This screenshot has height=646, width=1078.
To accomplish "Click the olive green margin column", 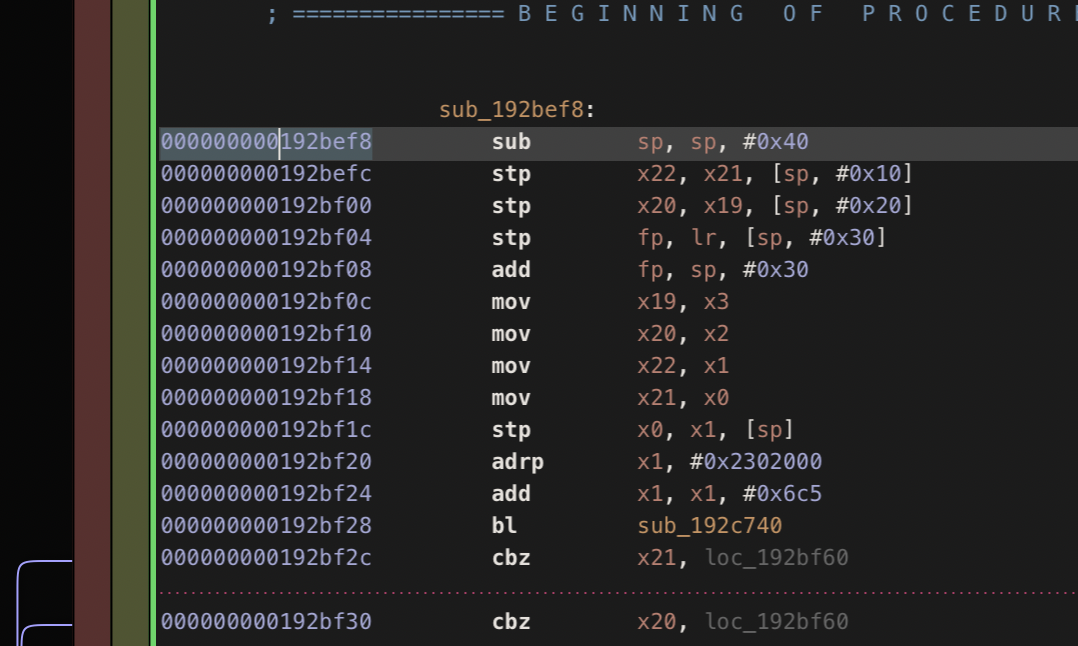I will pos(131,323).
